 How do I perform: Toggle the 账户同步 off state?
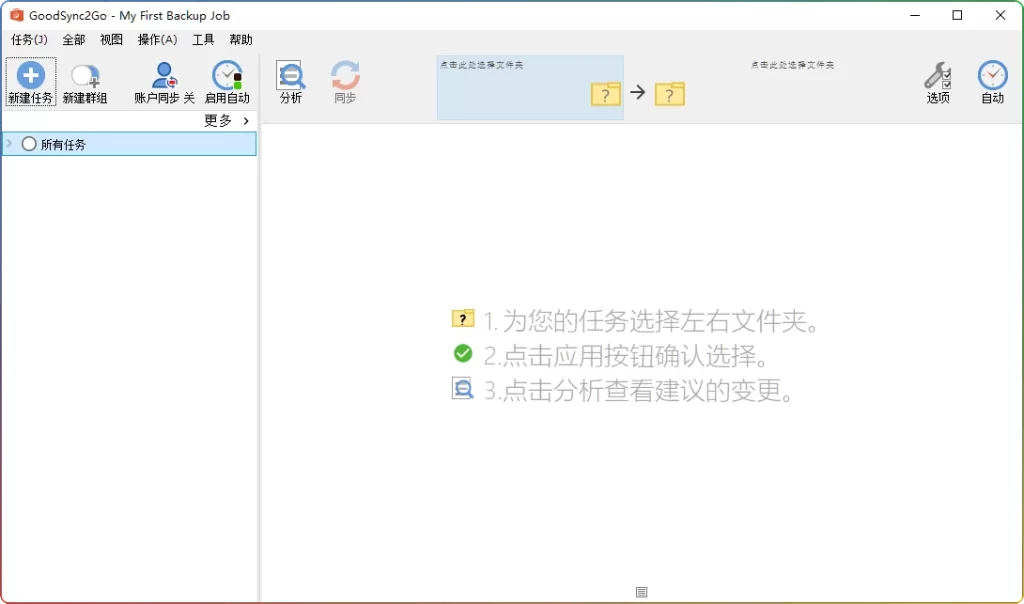click(x=188, y=97)
